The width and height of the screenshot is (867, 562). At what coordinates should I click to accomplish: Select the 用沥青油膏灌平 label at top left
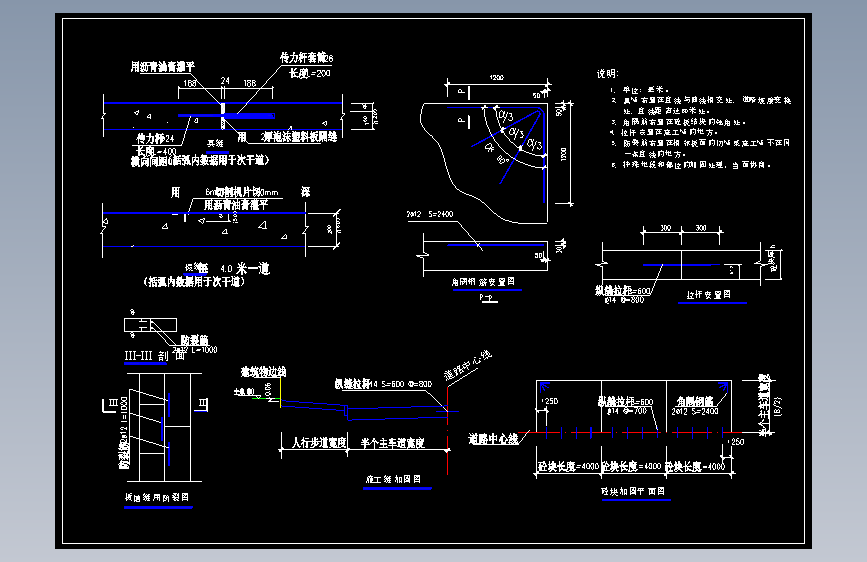tap(163, 67)
